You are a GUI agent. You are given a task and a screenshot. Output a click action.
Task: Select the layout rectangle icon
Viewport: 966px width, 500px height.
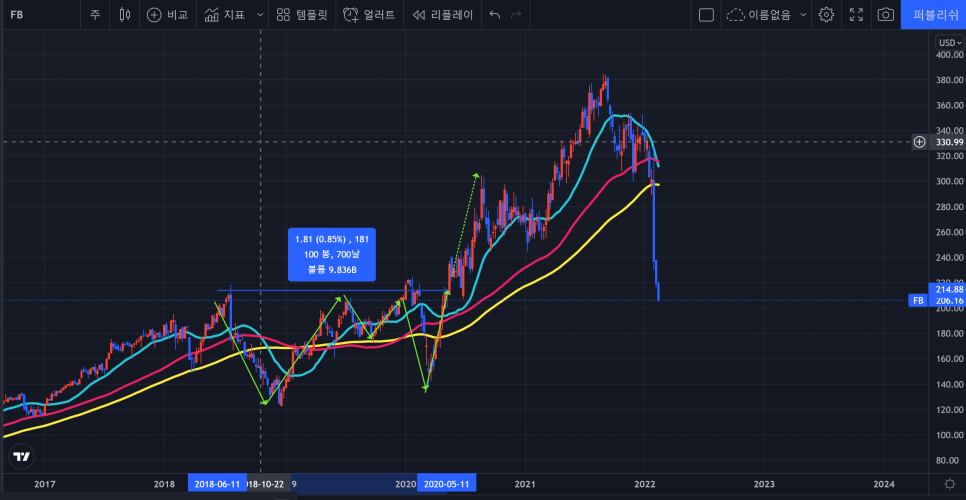point(706,15)
